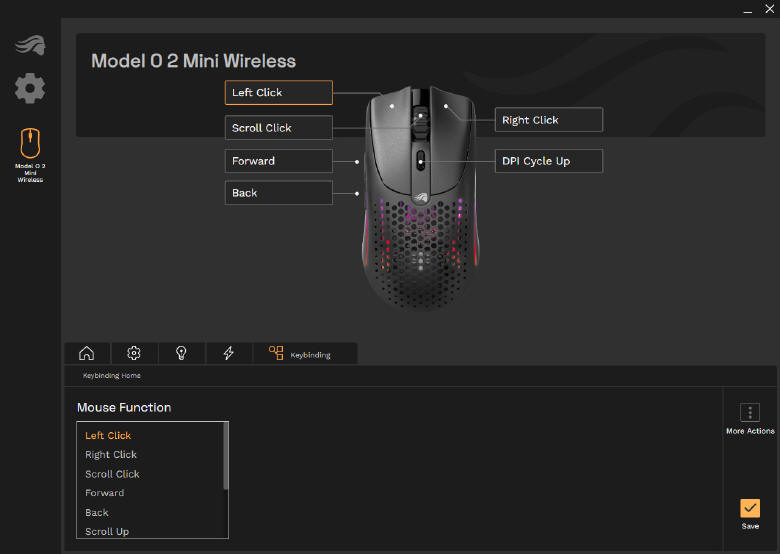Click the More Actions three-dot icon
This screenshot has height=554, width=780.
pyautogui.click(x=750, y=412)
